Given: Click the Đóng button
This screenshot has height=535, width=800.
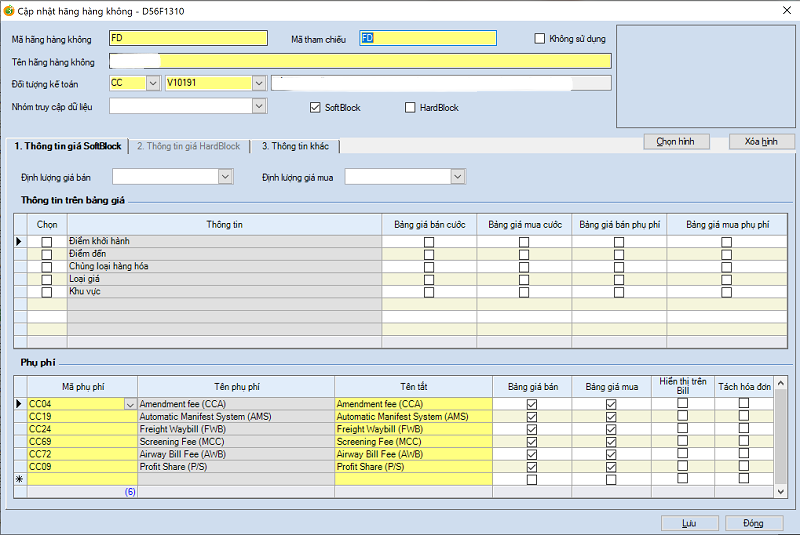Looking at the screenshot, I should pos(753,523).
